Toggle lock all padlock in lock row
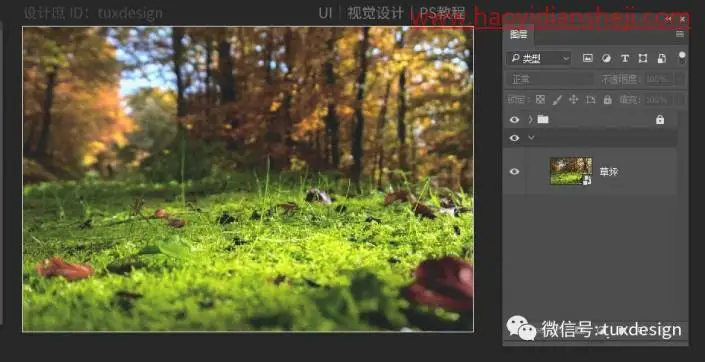The image size is (705, 362). coord(607,99)
